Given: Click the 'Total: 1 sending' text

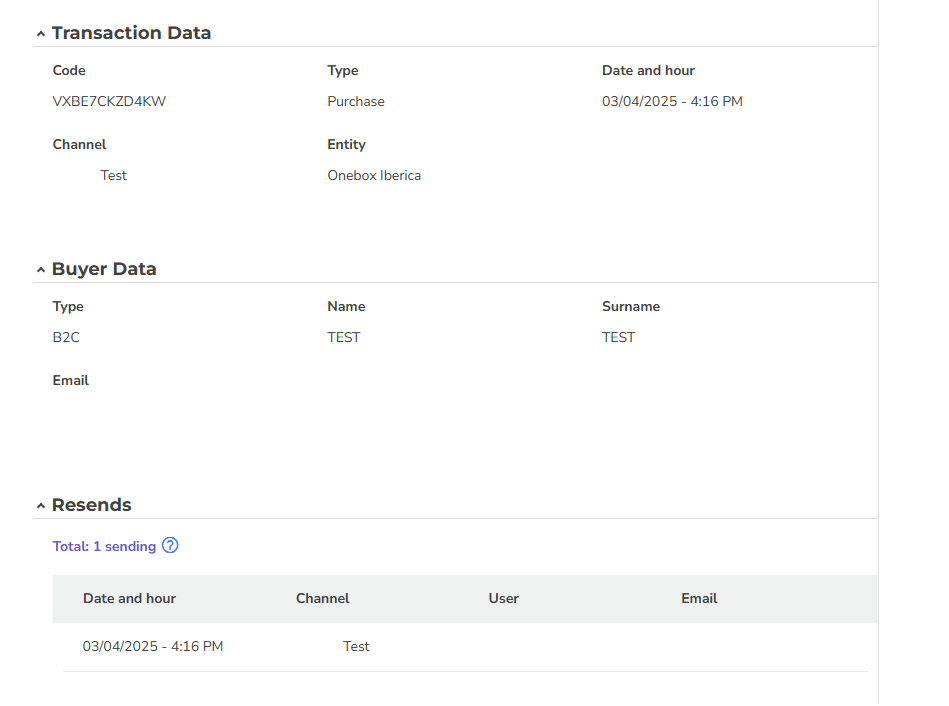Looking at the screenshot, I should tap(104, 546).
